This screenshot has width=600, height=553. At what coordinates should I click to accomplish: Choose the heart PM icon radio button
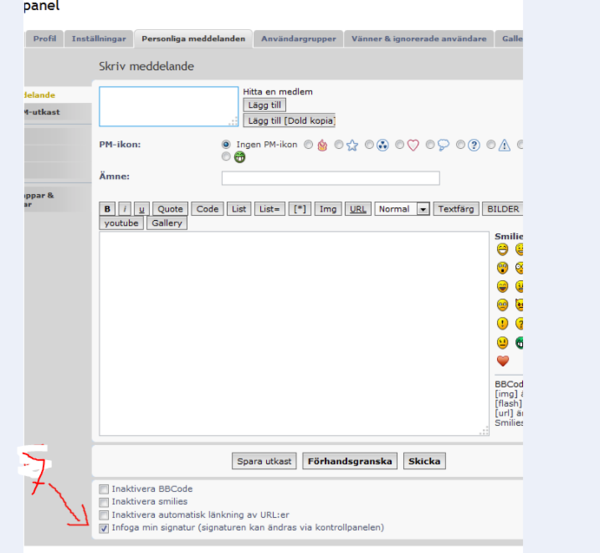coord(399,144)
